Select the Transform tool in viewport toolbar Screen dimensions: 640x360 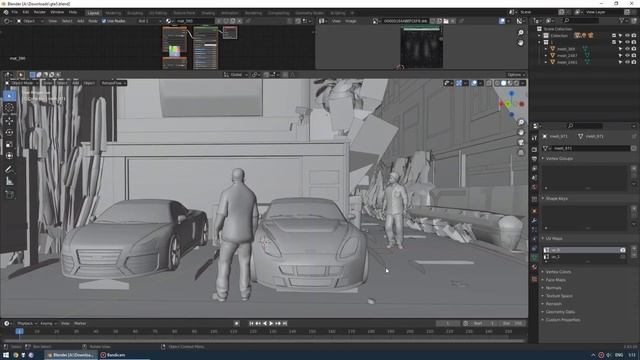pyautogui.click(x=9, y=156)
